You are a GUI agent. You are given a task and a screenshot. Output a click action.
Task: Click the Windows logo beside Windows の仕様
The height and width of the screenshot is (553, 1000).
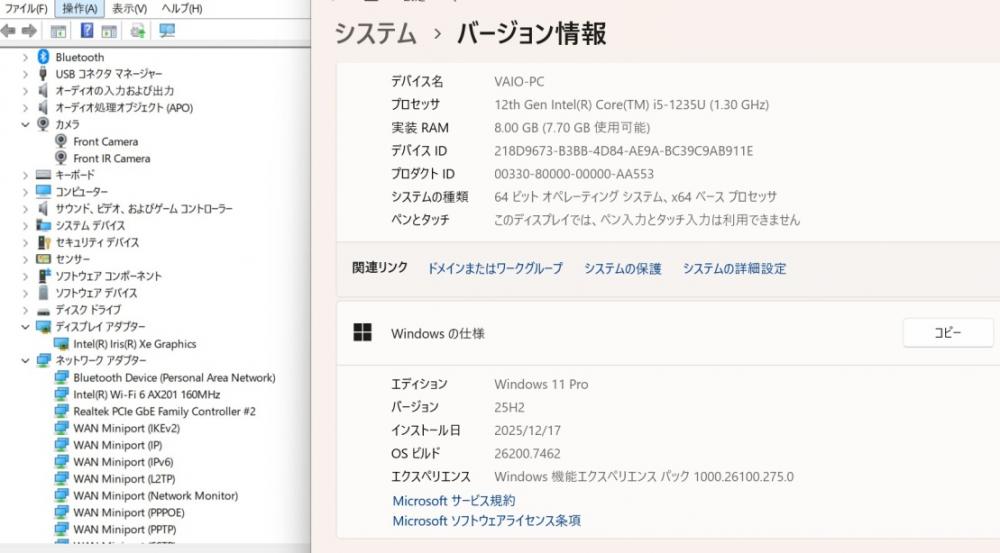point(362,333)
